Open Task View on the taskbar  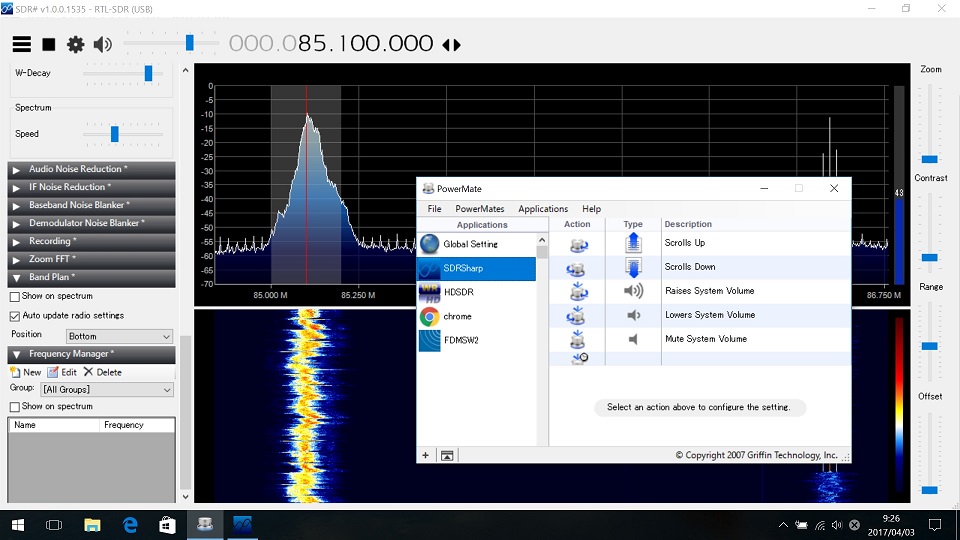tap(54, 525)
